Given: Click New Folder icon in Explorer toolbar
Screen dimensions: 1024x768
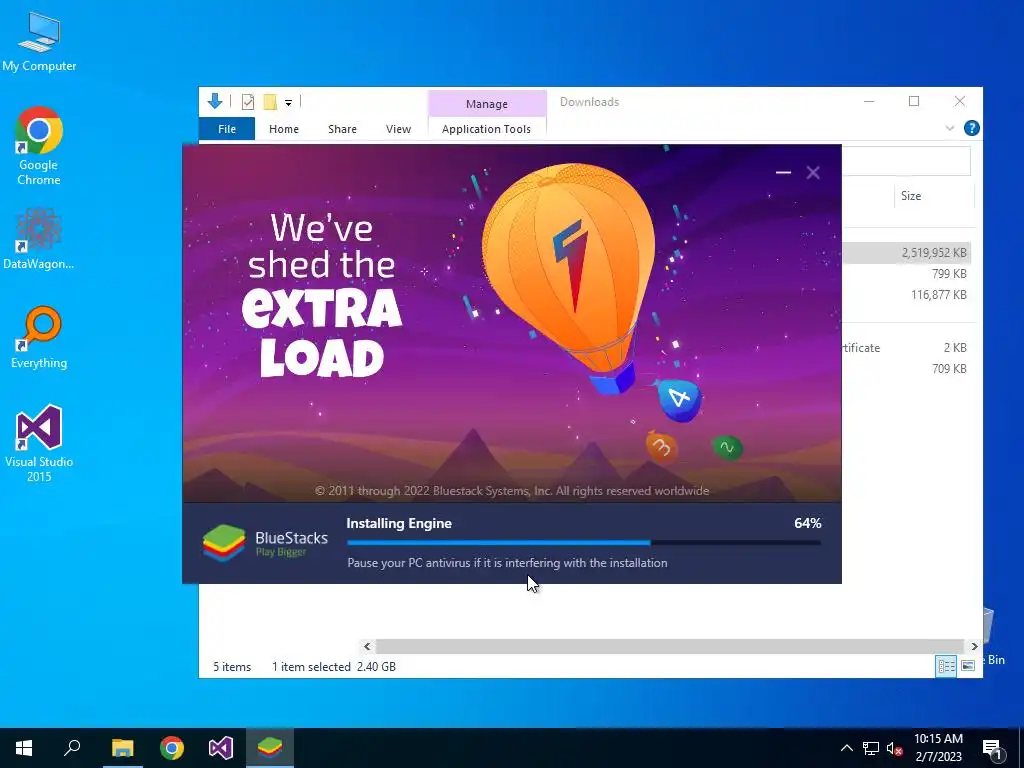Looking at the screenshot, I should pos(270,102).
